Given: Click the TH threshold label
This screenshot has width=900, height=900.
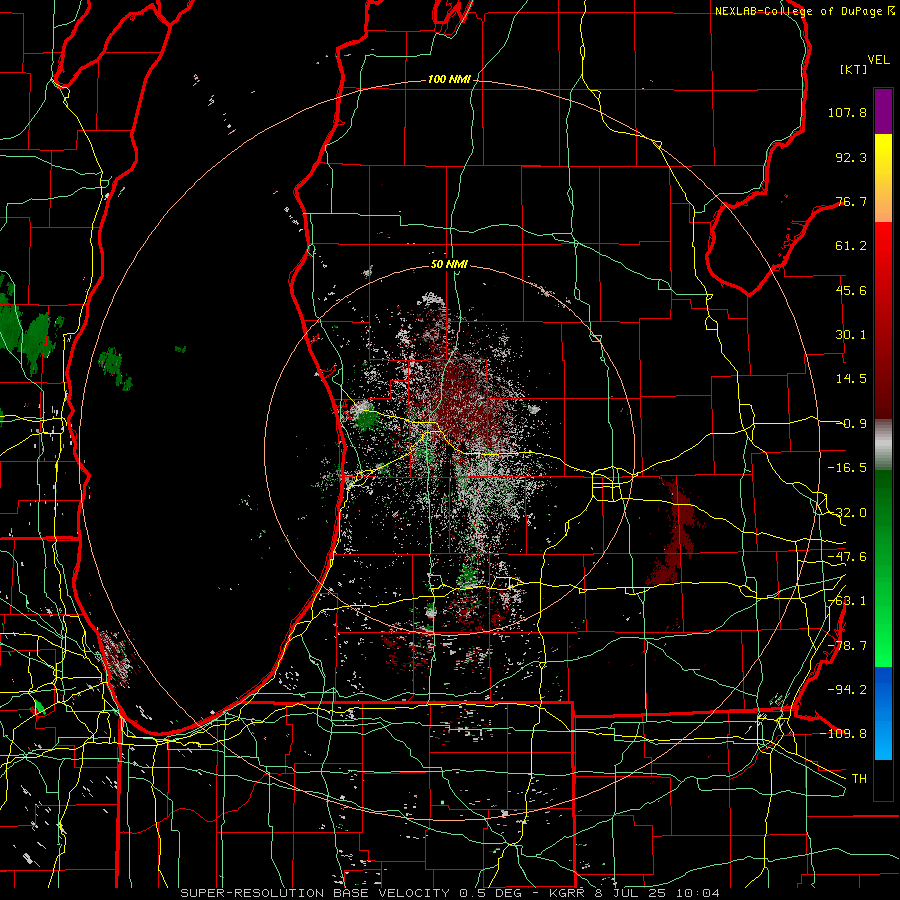Looking at the screenshot, I should 859,778.
